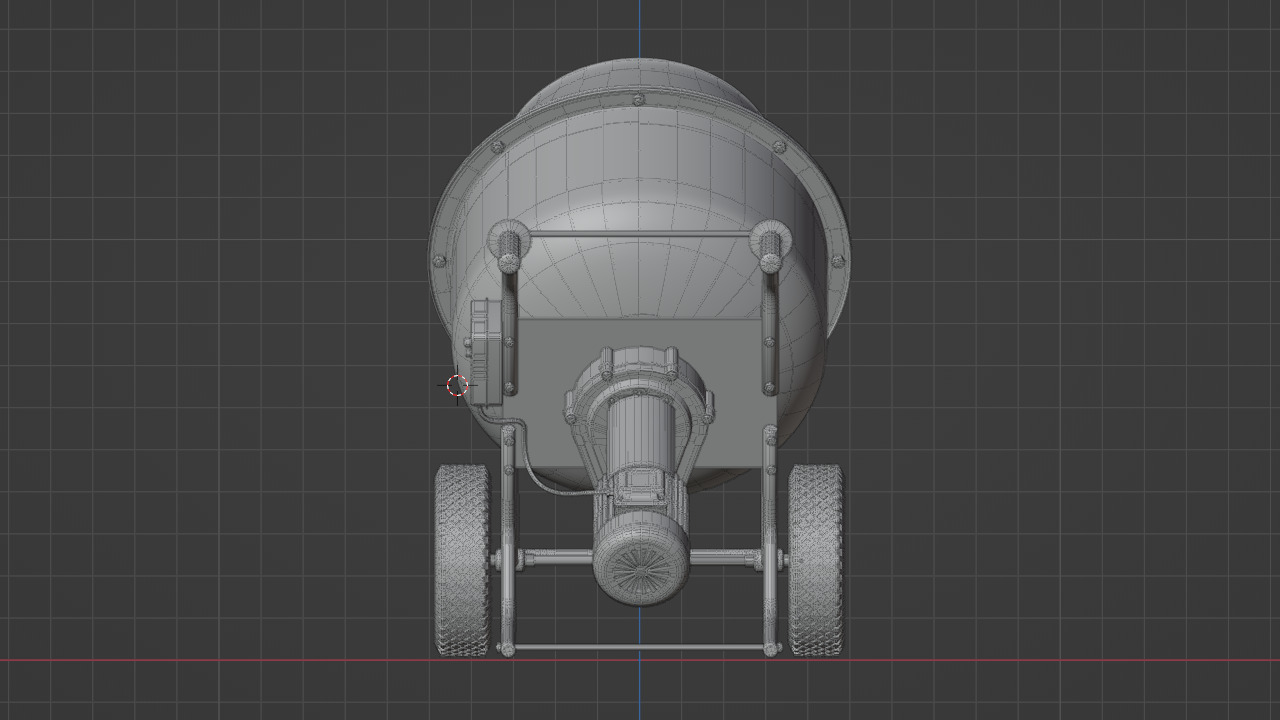Select the bottom crossbar between wheels
Screen dimensions: 1280x720
pos(639,648)
